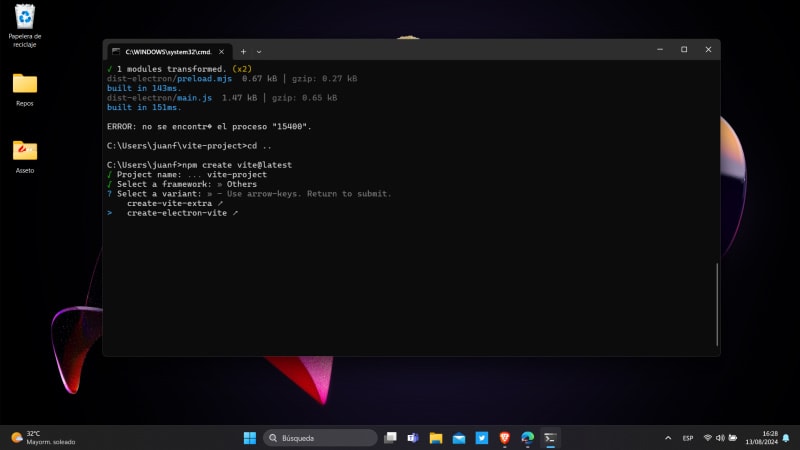The image size is (800, 450).
Task: Open the Asseto folder on desktop
Action: click(24, 157)
